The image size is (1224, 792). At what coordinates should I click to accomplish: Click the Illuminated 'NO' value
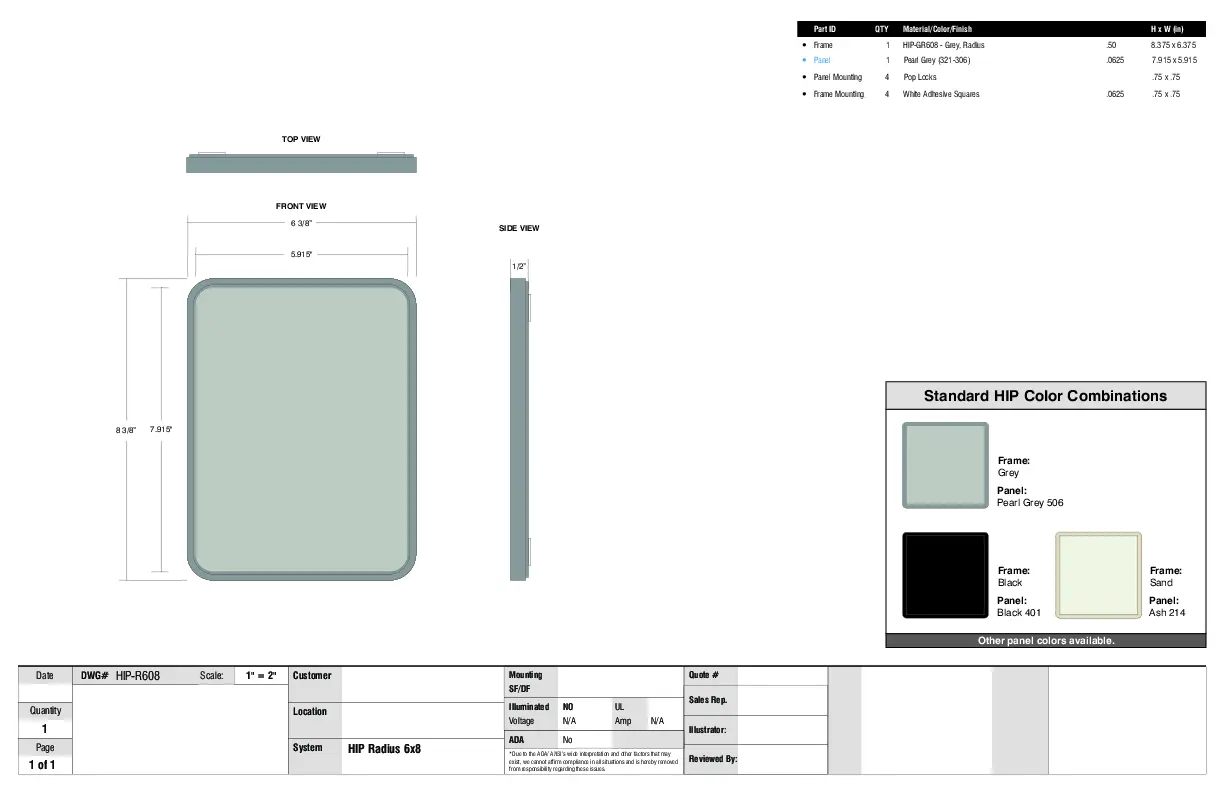click(x=568, y=706)
